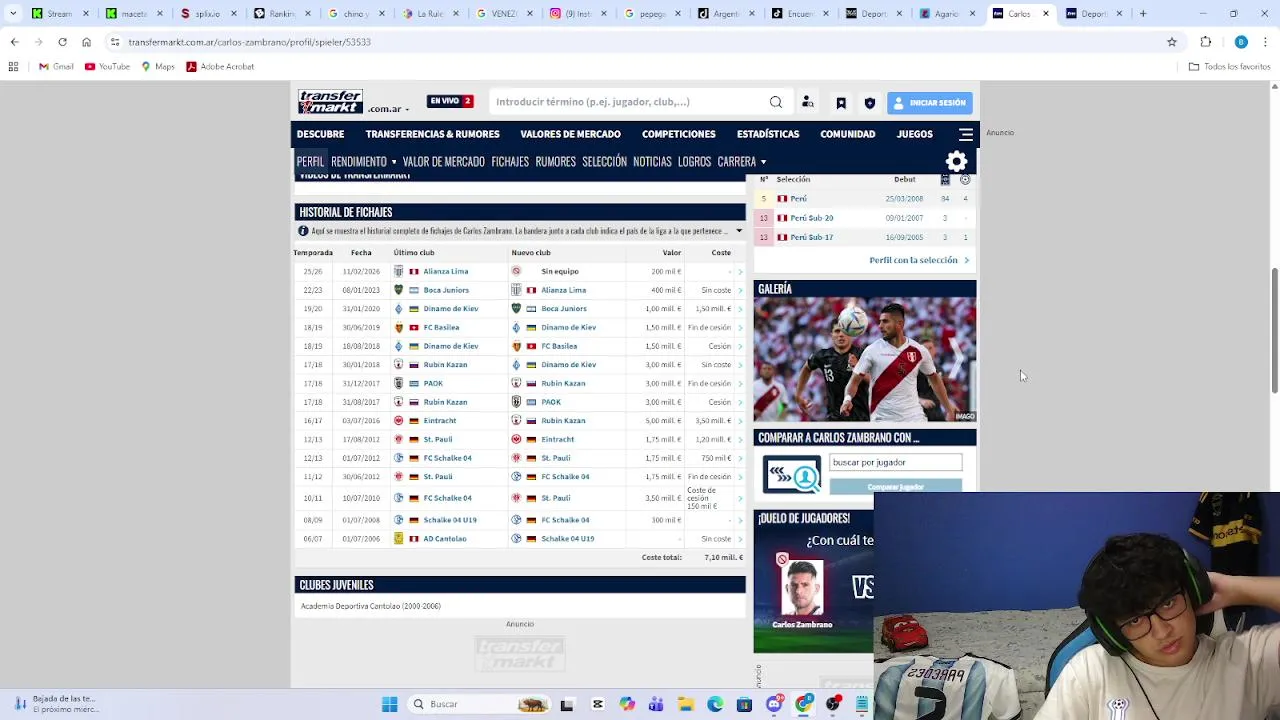1280x720 pixels.
Task: Click the site search input field
Action: coord(628,102)
